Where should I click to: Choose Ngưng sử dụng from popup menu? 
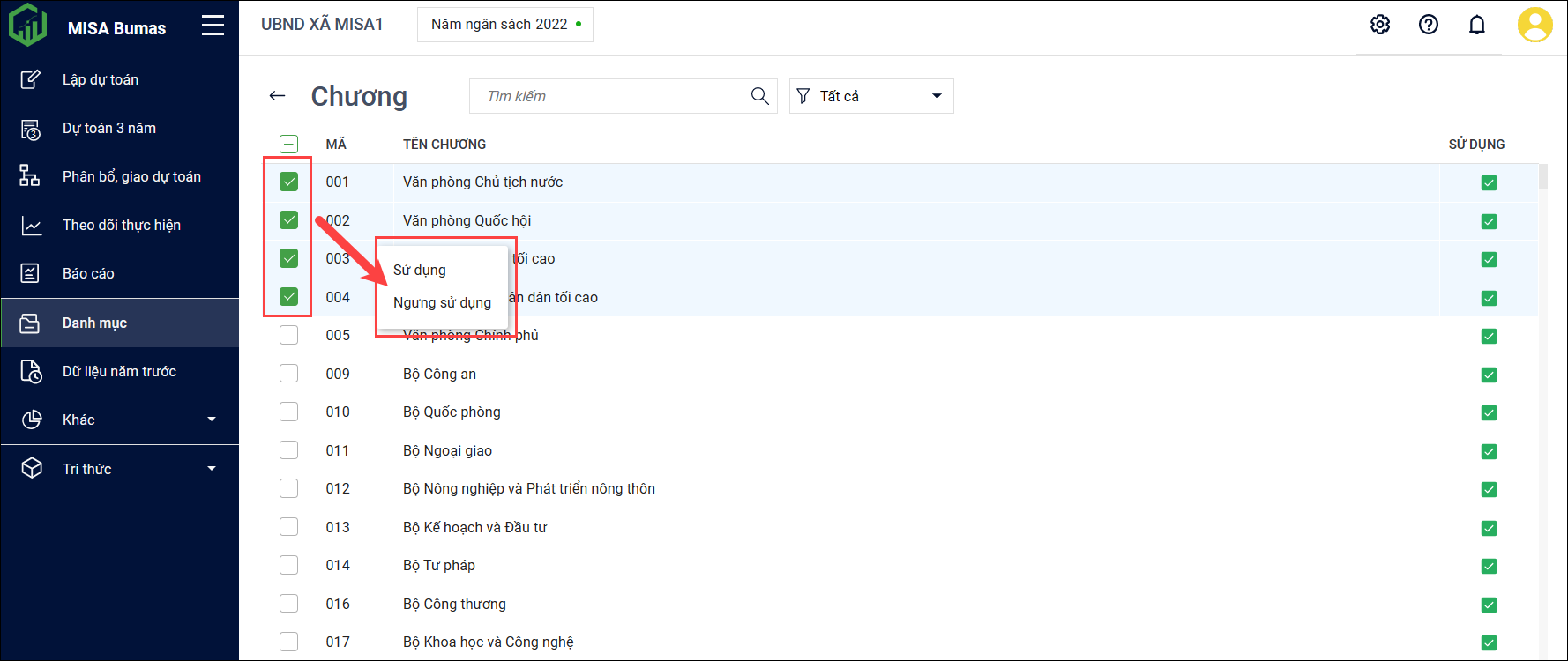[x=442, y=302]
